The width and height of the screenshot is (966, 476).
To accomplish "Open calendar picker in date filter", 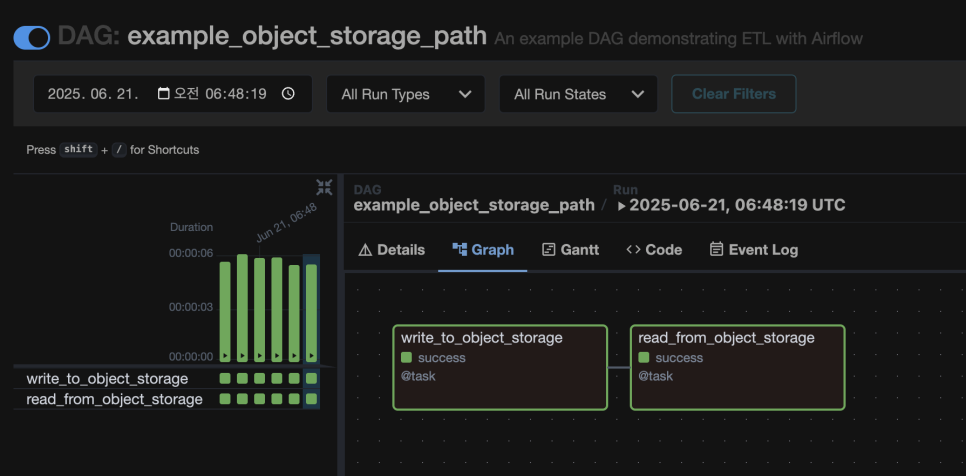I will pyautogui.click(x=163, y=94).
